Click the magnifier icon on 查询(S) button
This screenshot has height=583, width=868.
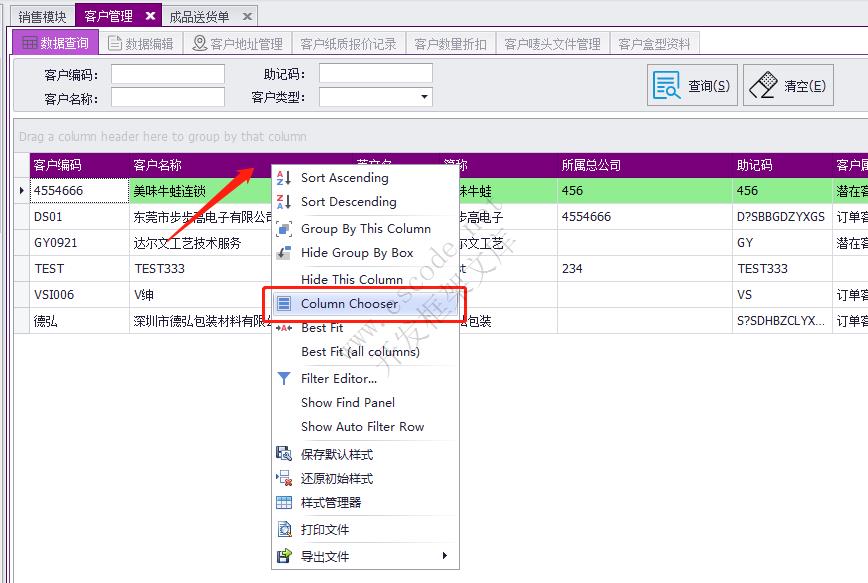pos(668,84)
